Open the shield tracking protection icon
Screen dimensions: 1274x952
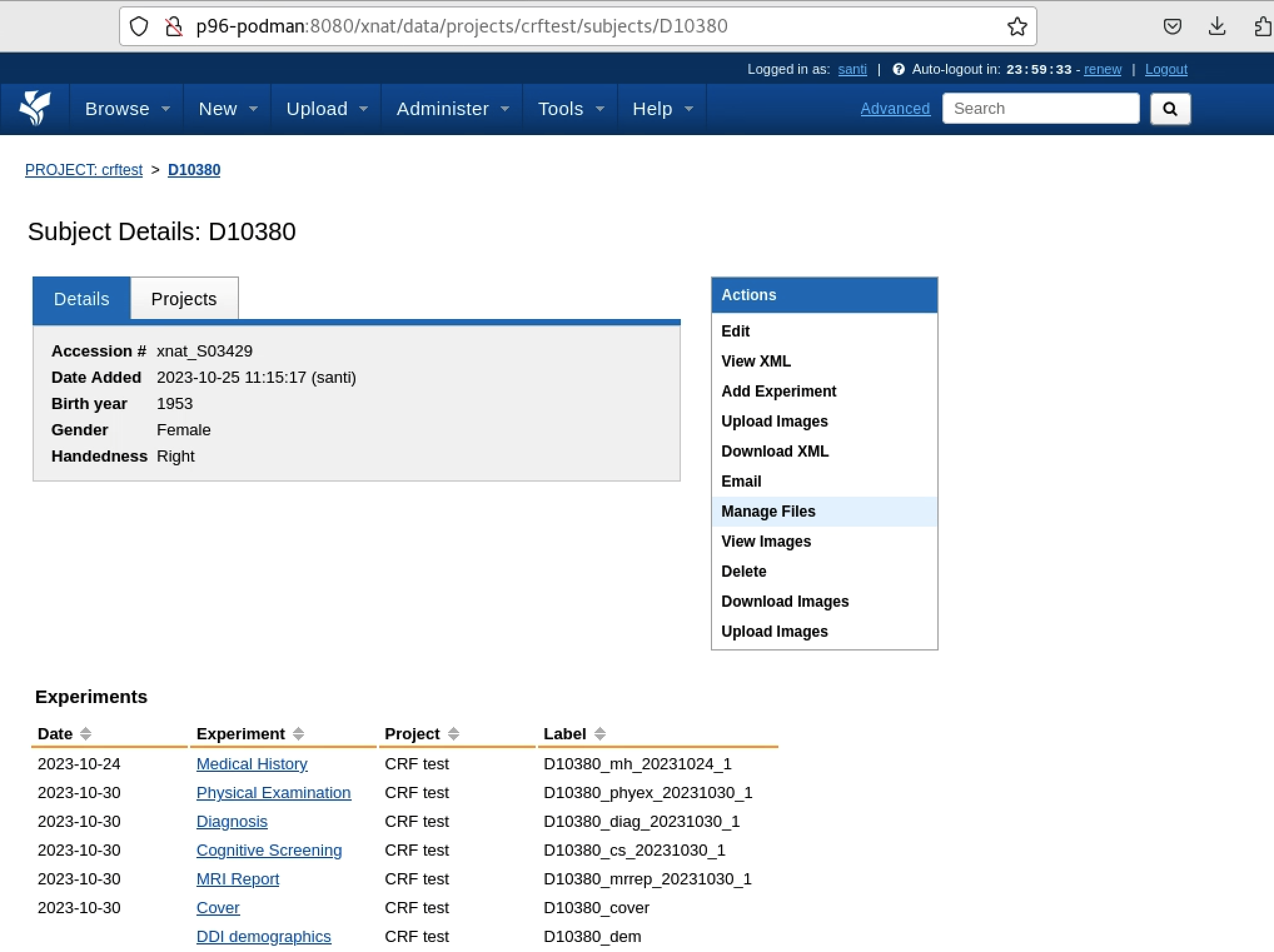pos(139,26)
